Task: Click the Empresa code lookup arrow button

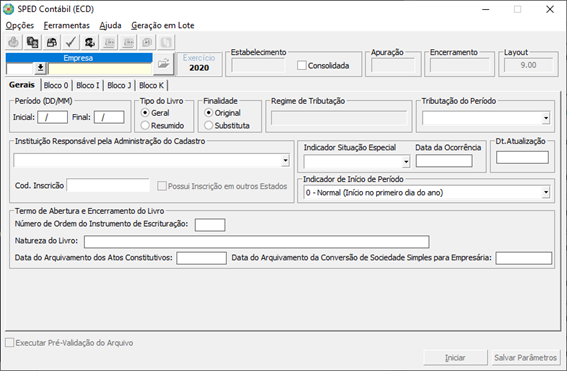Action: tap(40, 68)
